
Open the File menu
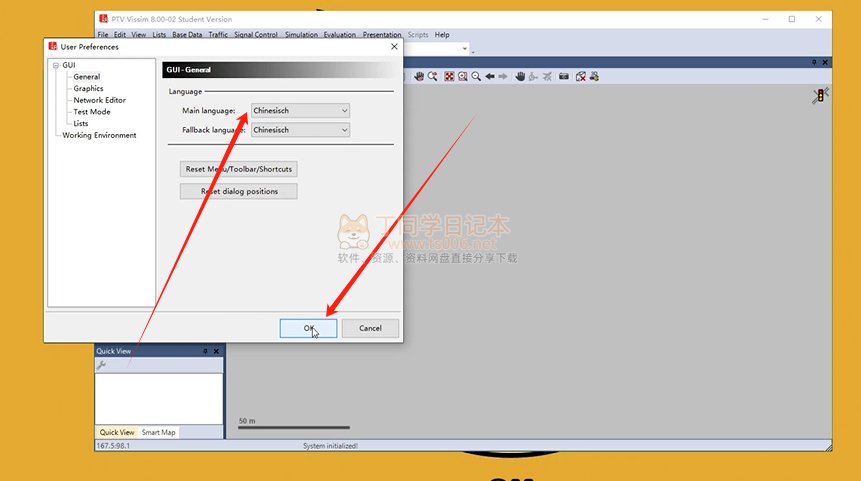point(103,35)
